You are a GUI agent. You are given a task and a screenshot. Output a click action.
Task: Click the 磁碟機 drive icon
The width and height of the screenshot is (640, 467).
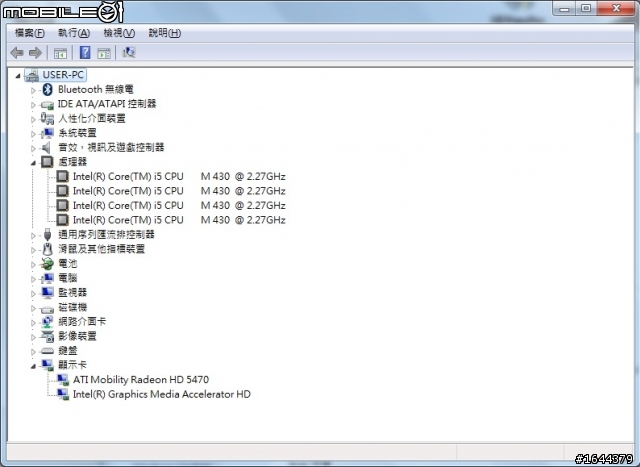(x=47, y=308)
